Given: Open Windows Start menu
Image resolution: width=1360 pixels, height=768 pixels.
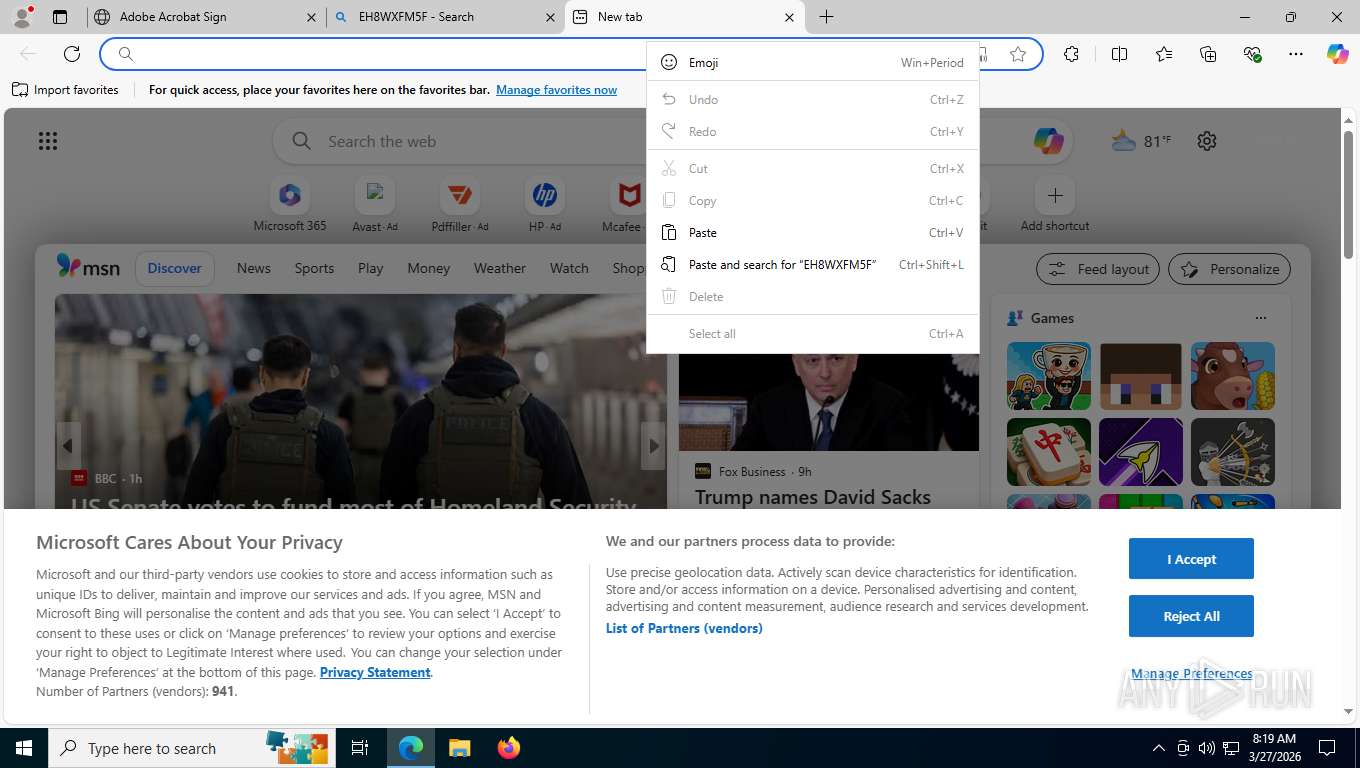Looking at the screenshot, I should pos(24,748).
